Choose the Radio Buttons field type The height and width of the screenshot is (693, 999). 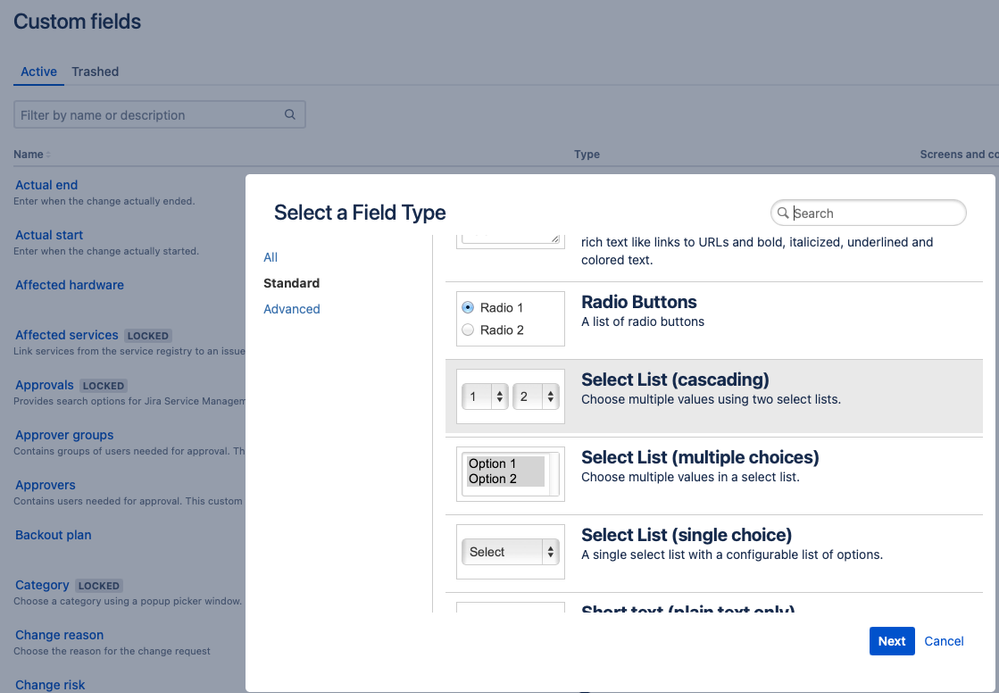pyautogui.click(x=714, y=320)
